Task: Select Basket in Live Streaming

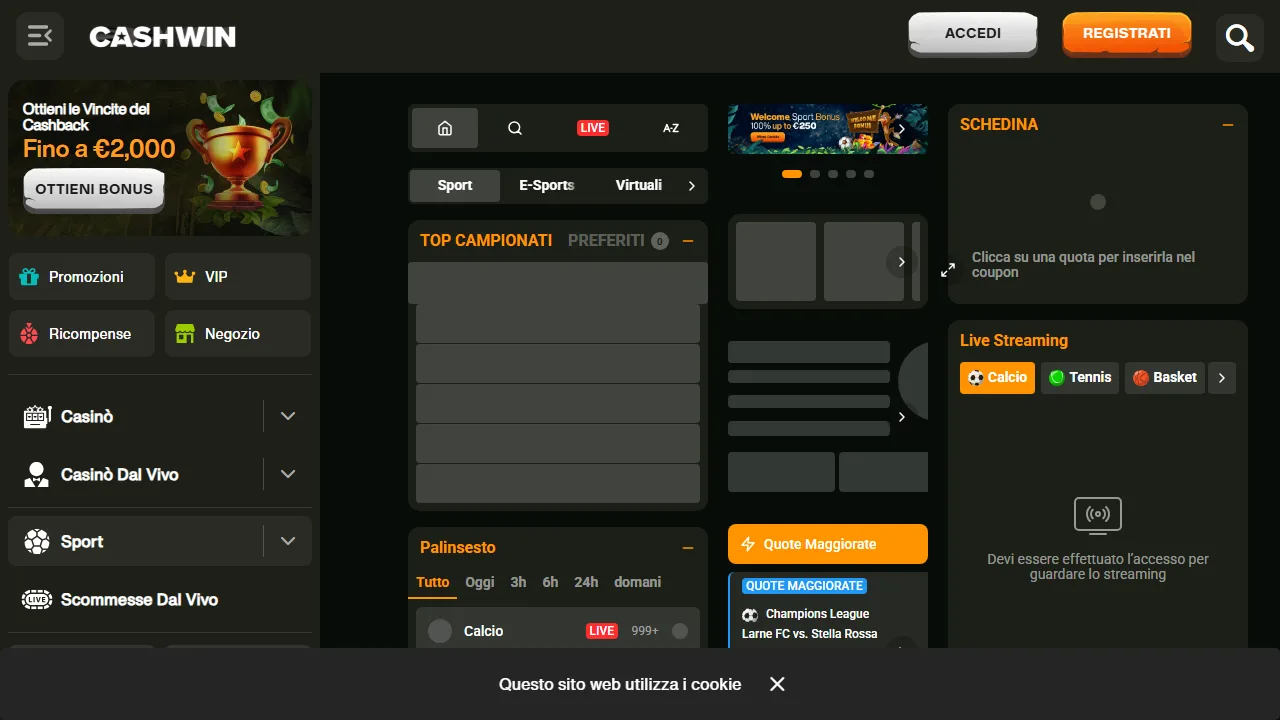Action: pos(1165,378)
